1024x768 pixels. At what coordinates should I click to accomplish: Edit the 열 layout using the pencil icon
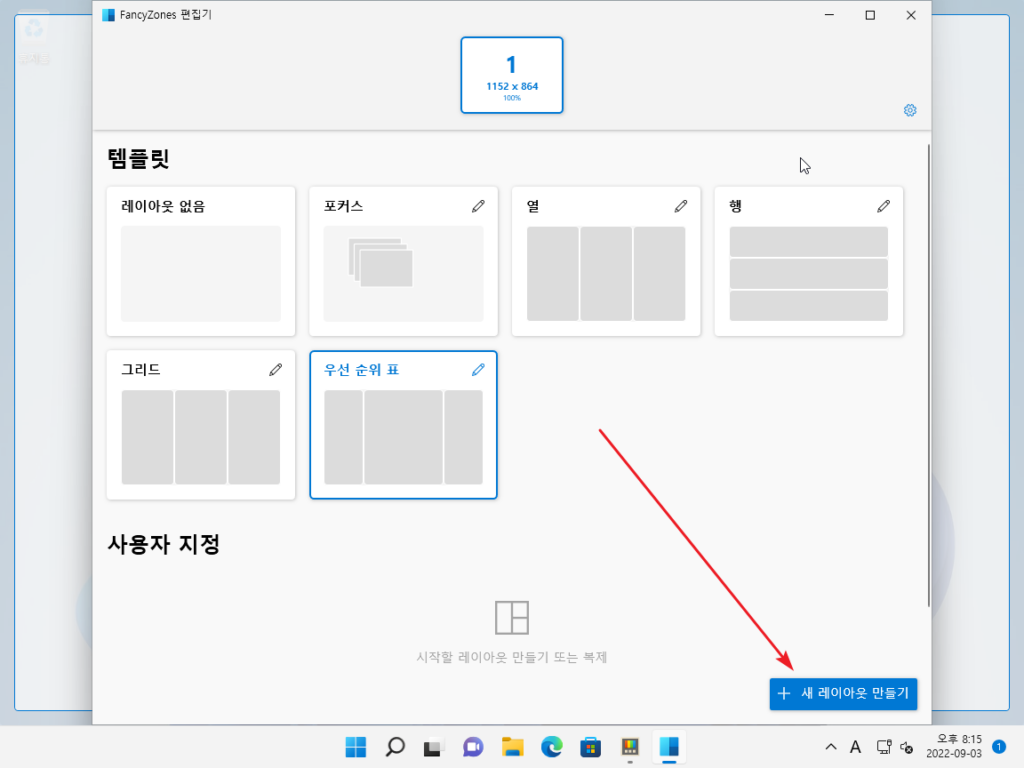tap(681, 206)
